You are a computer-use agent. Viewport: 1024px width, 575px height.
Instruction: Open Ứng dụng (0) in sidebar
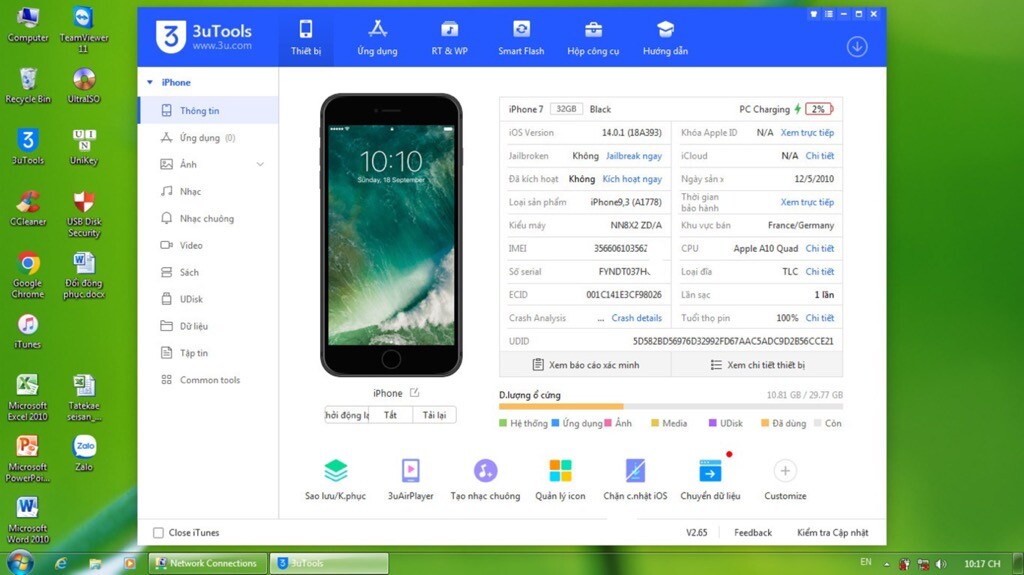point(208,137)
